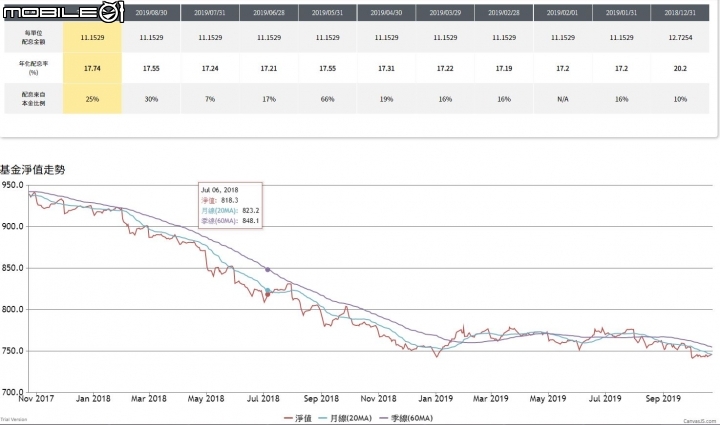Click the 17.31 yield cell
Viewport: 720px width, 425px height.
pos(386,68)
